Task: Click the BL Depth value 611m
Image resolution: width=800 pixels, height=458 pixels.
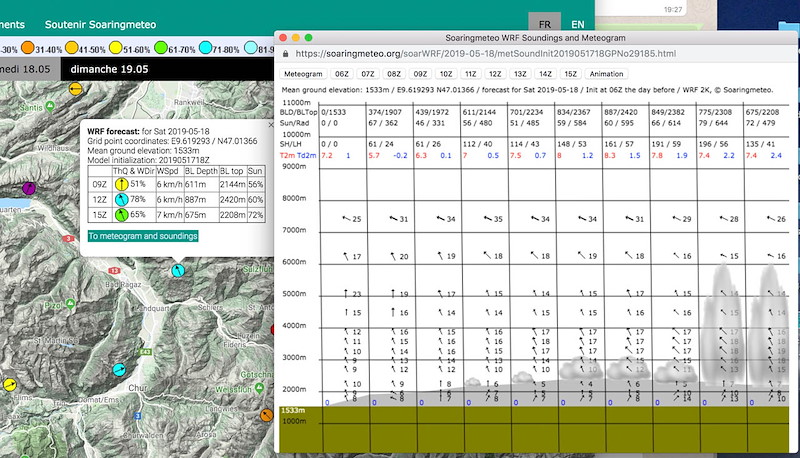Action: (x=195, y=184)
